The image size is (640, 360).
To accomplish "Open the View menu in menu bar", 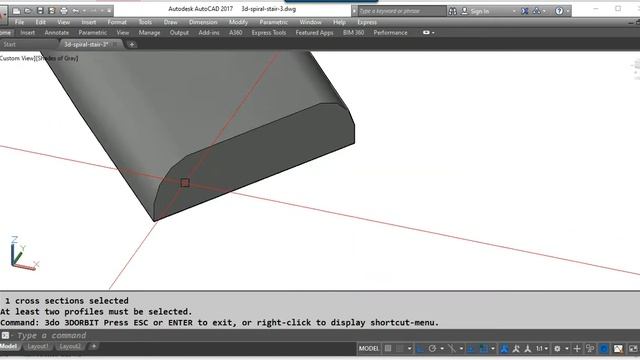I will [63, 22].
